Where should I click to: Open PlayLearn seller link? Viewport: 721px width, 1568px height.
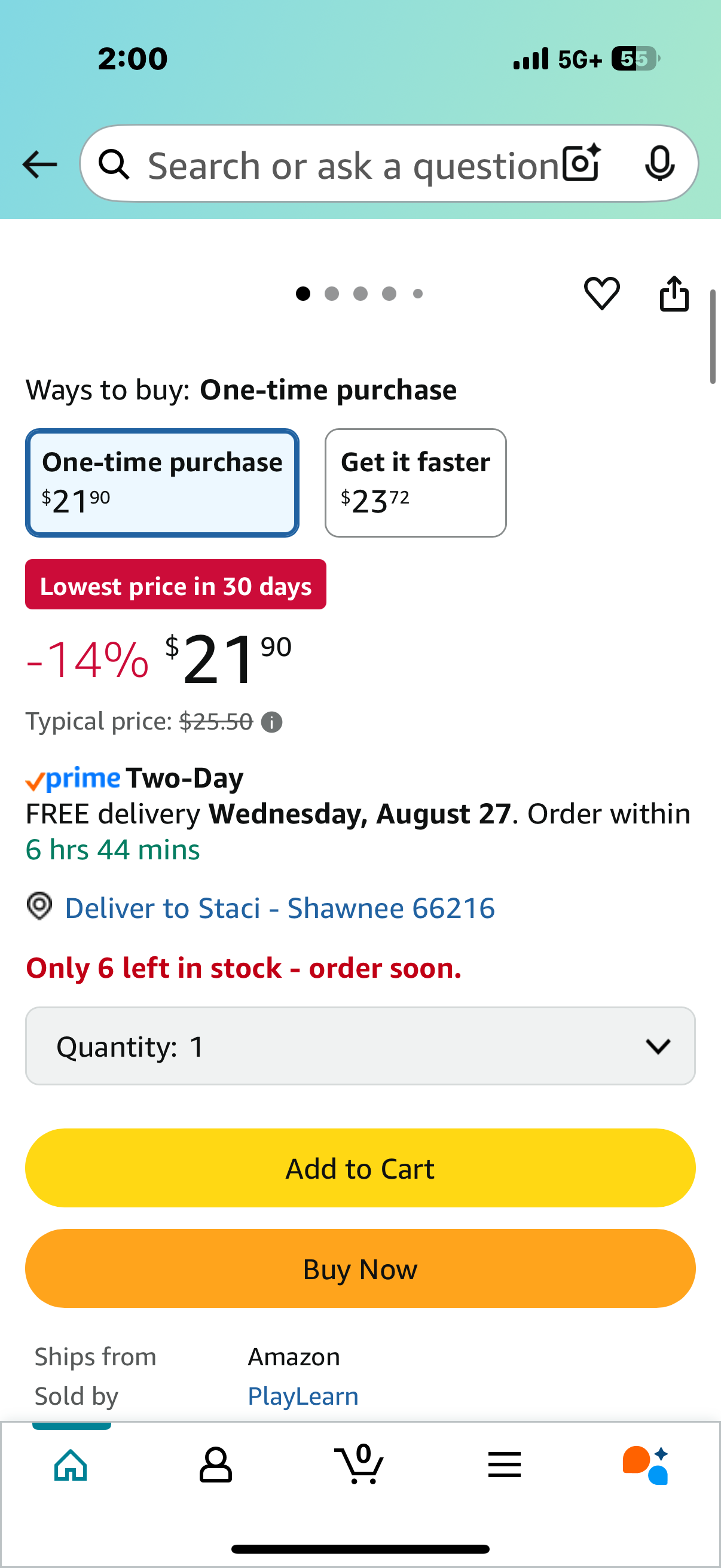(303, 1396)
